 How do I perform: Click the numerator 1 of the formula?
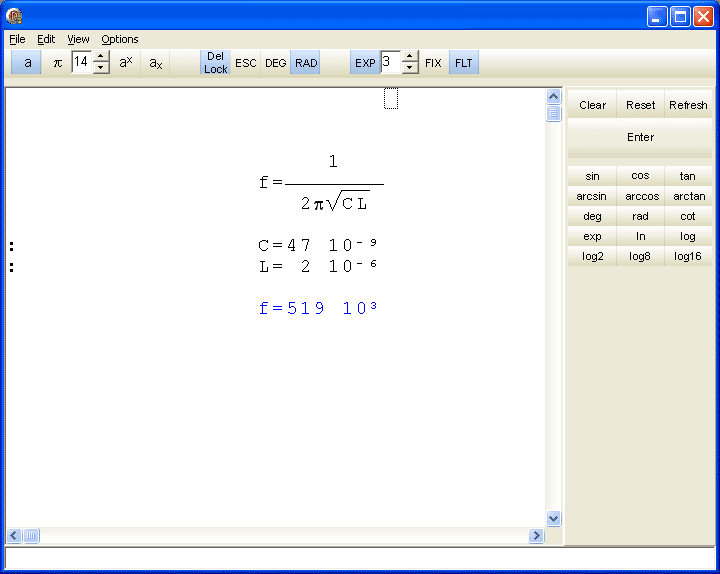click(333, 161)
